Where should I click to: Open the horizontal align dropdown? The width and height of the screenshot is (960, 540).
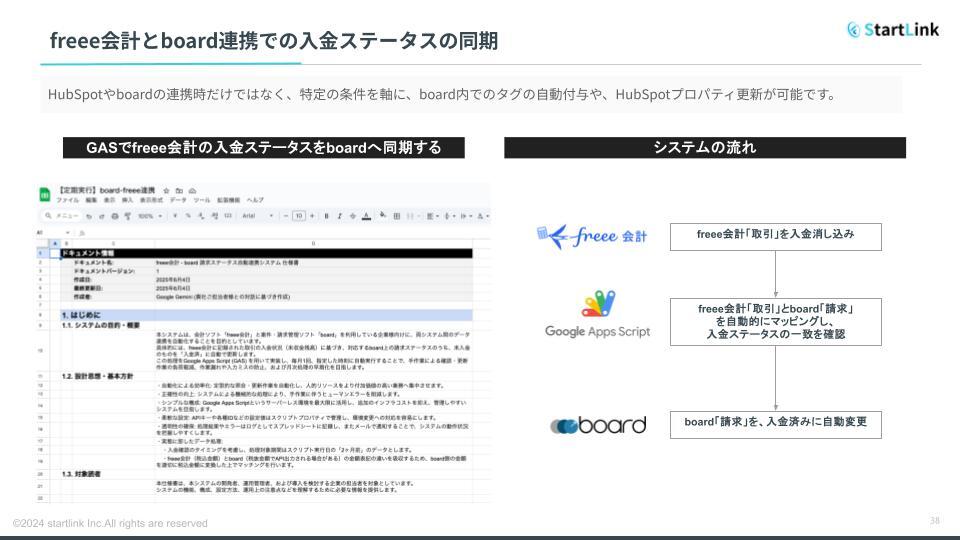(433, 216)
